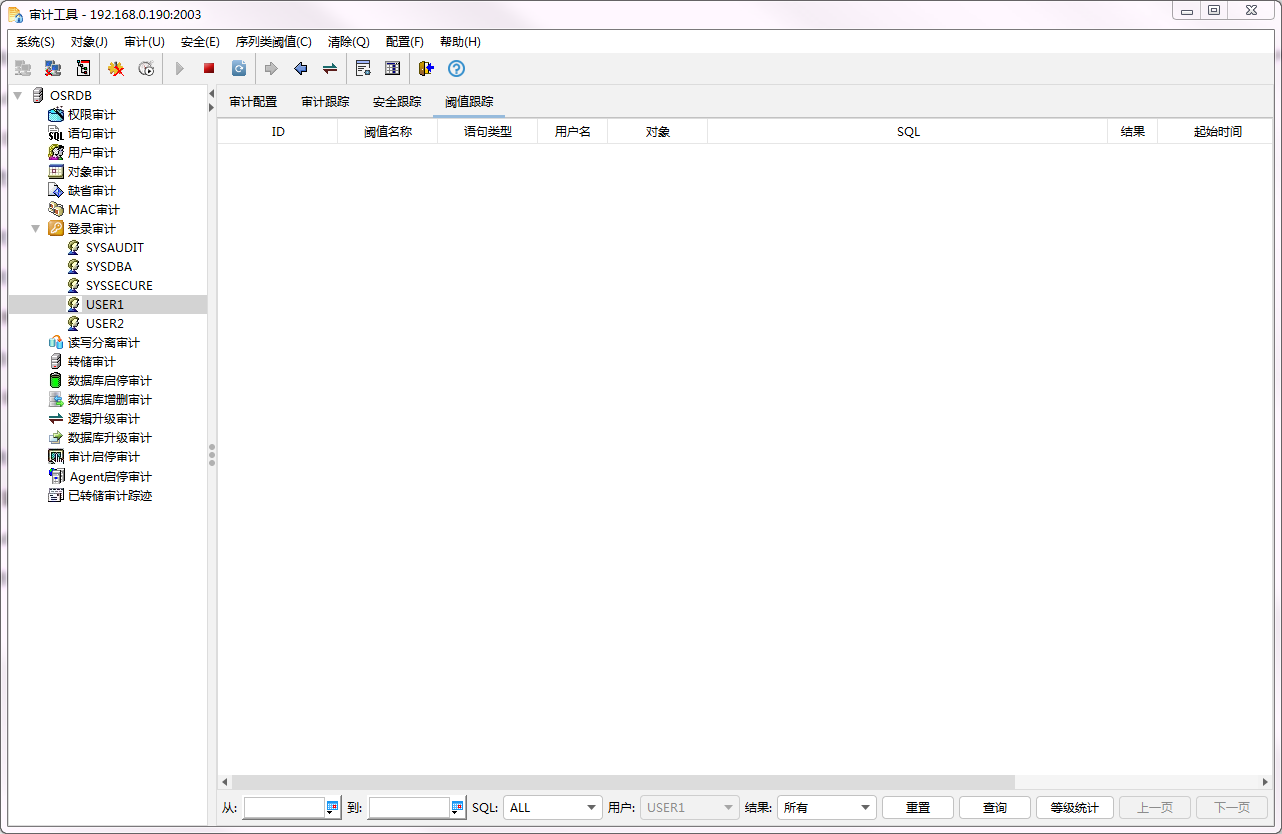Click the red stop square icon
The width and height of the screenshot is (1282, 834).
pos(209,68)
